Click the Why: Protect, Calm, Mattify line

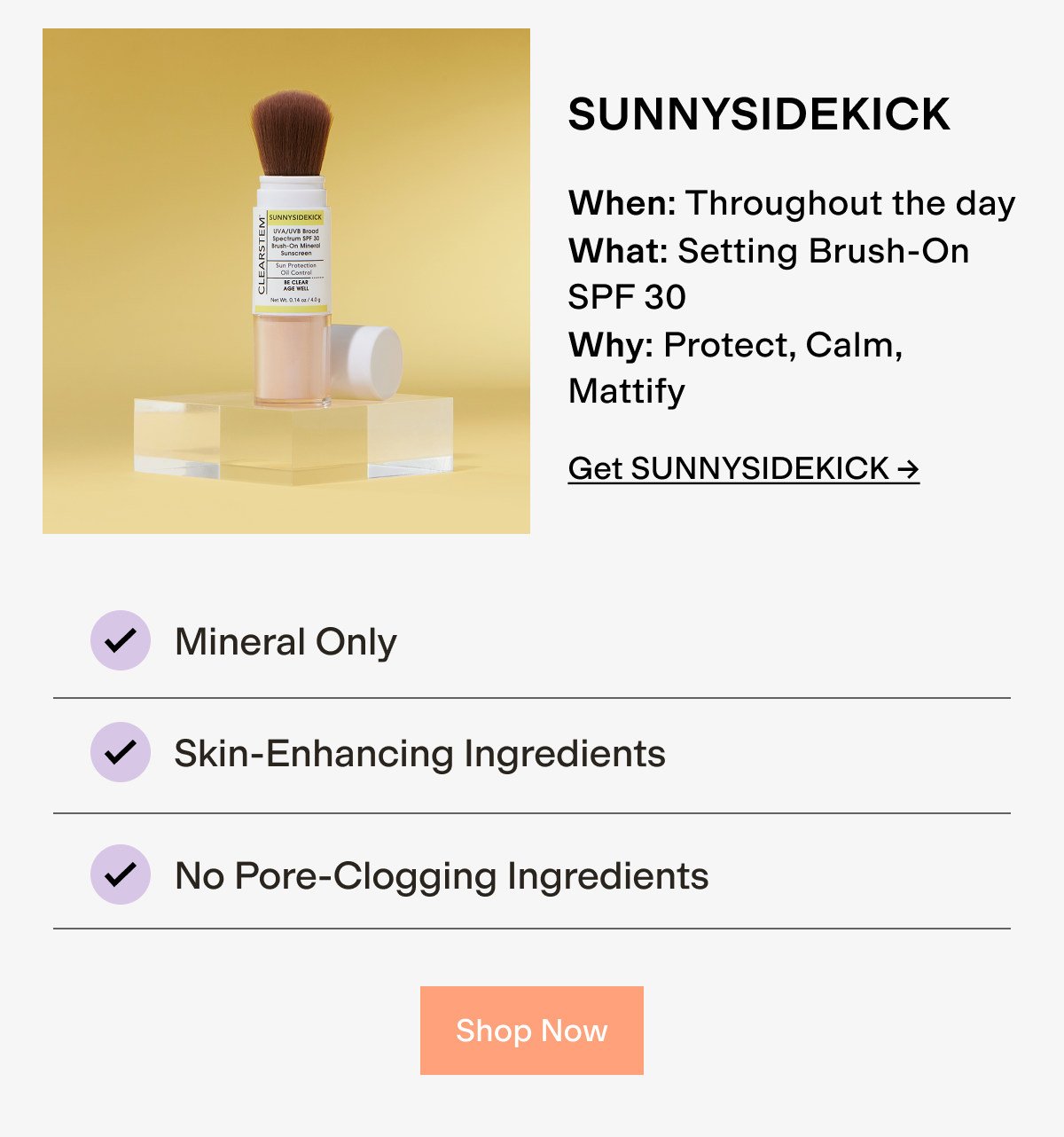pyautogui.click(x=736, y=346)
